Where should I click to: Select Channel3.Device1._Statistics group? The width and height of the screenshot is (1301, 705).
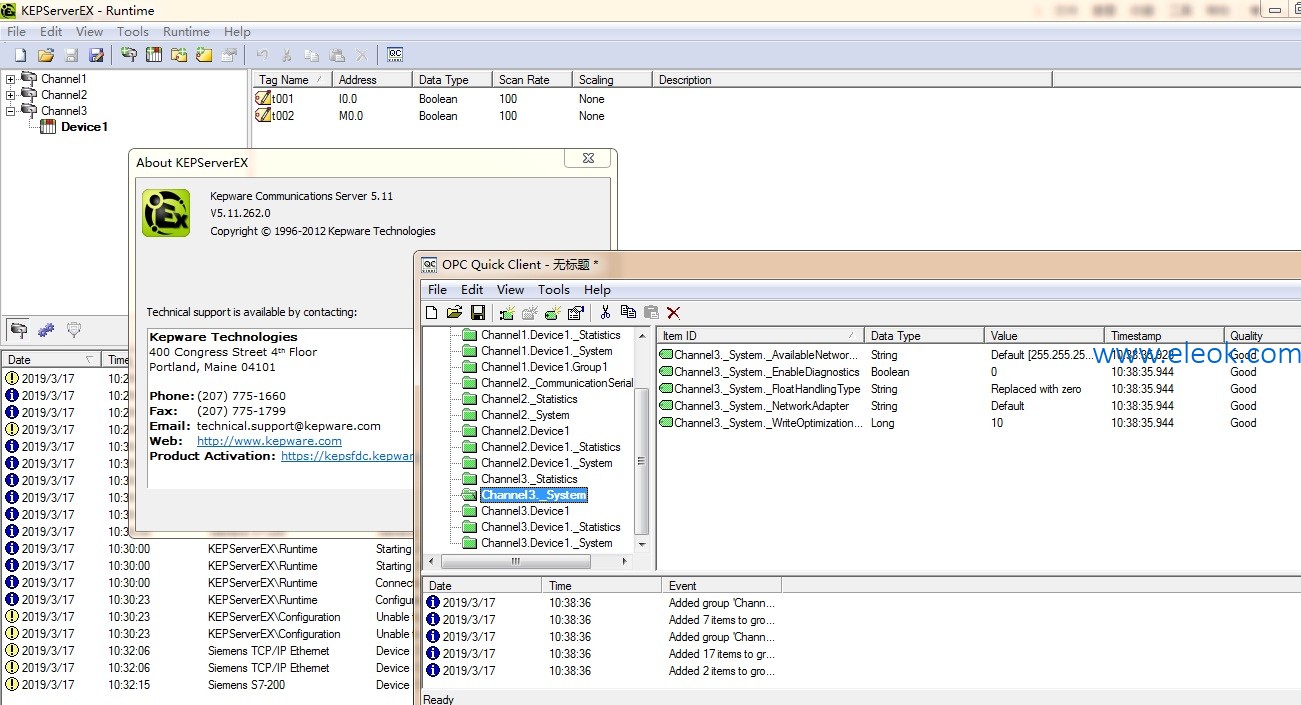click(550, 527)
